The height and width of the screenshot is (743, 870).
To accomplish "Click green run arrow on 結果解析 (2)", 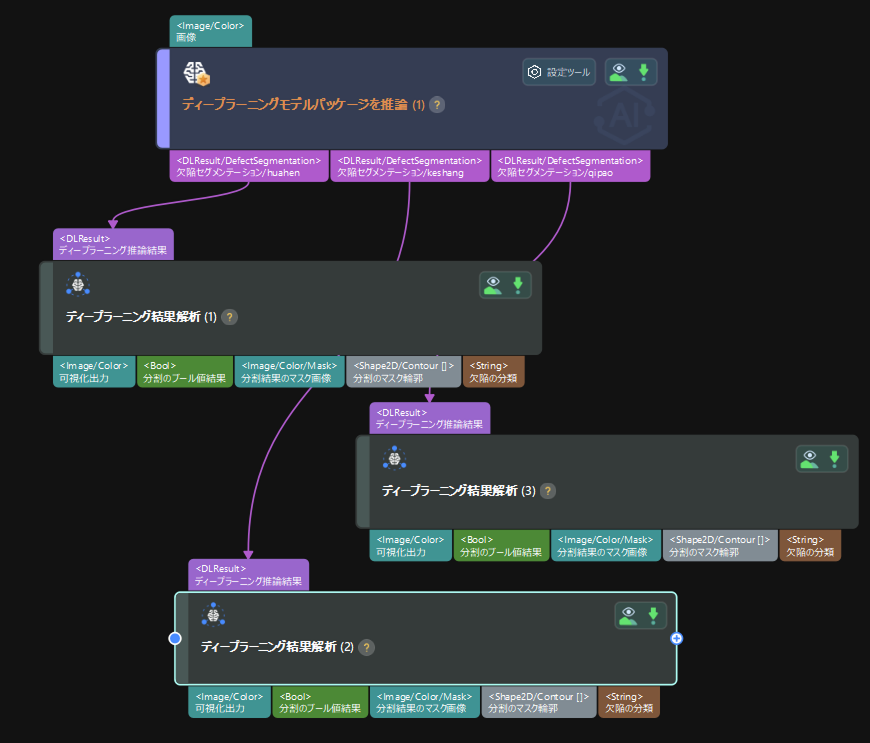I will tap(653, 615).
